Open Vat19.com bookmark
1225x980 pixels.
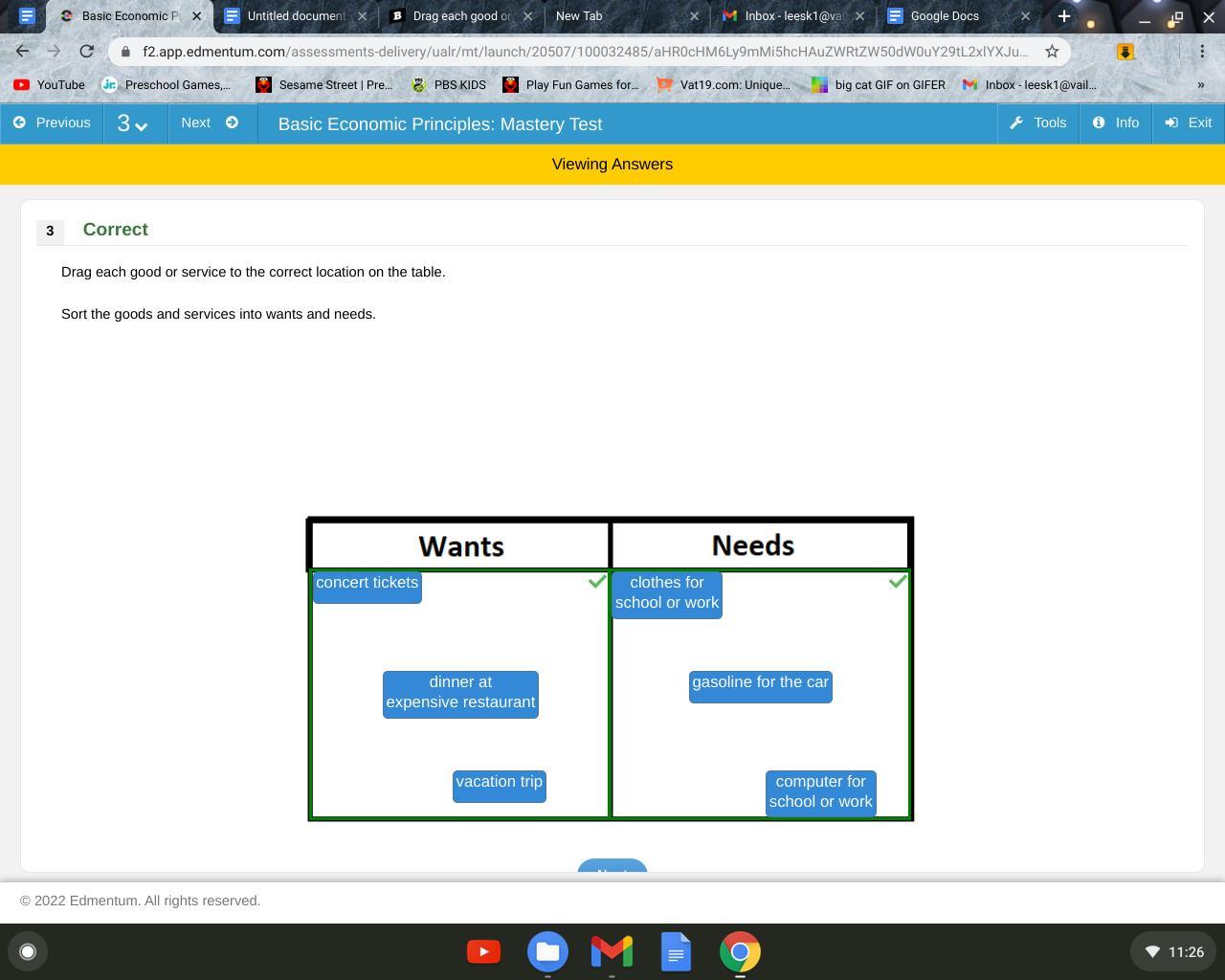pyautogui.click(x=724, y=85)
